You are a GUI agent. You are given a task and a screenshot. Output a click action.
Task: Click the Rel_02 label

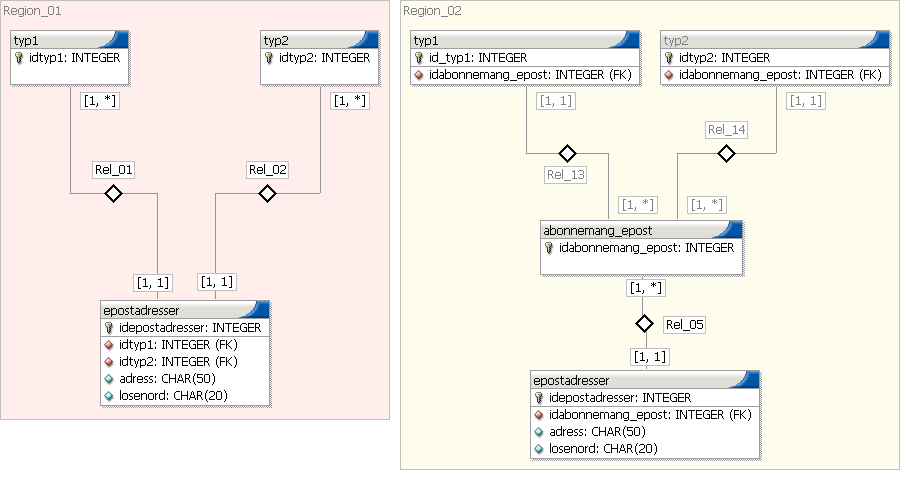[268, 169]
